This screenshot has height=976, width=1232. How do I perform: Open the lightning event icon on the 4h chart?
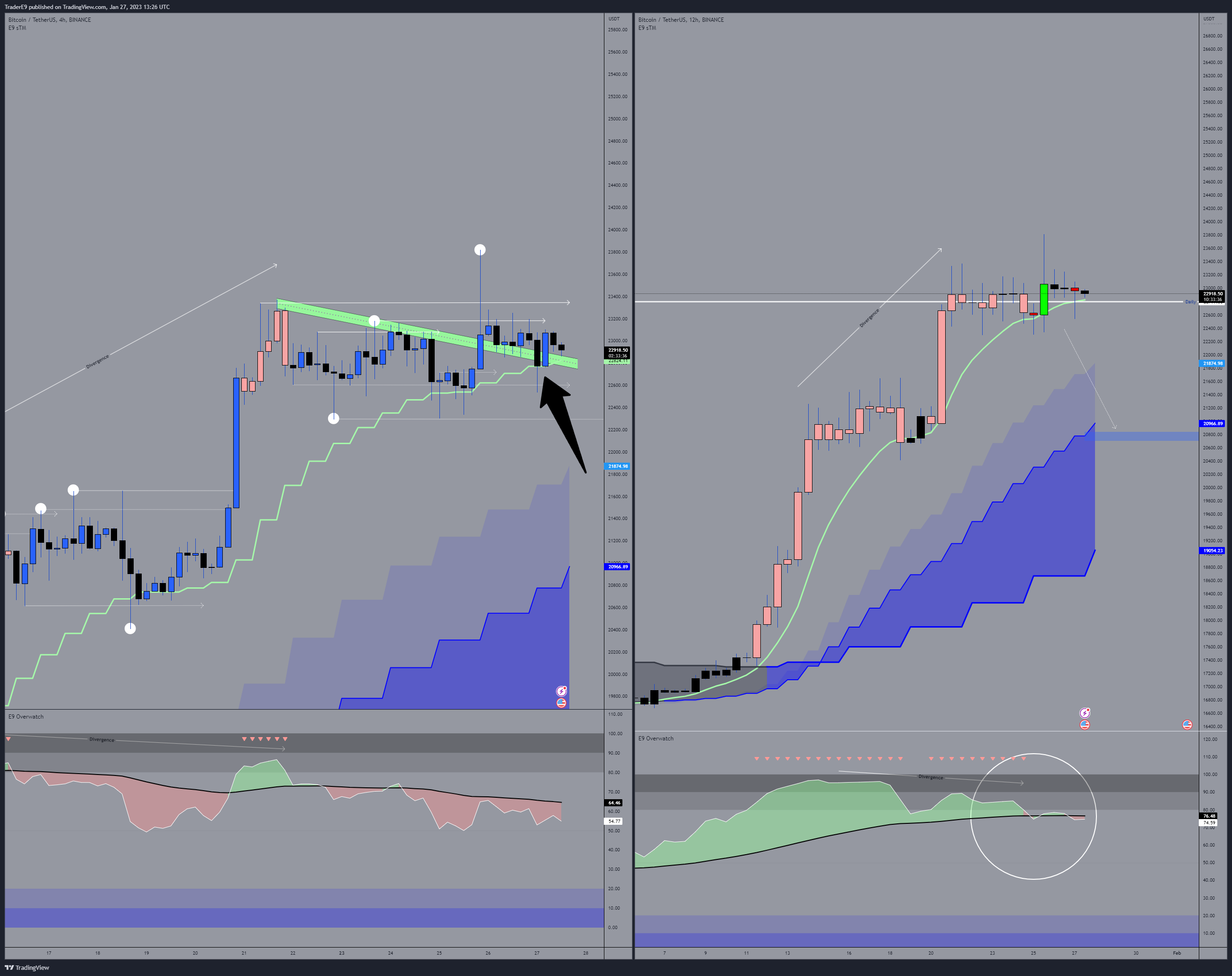point(562,691)
